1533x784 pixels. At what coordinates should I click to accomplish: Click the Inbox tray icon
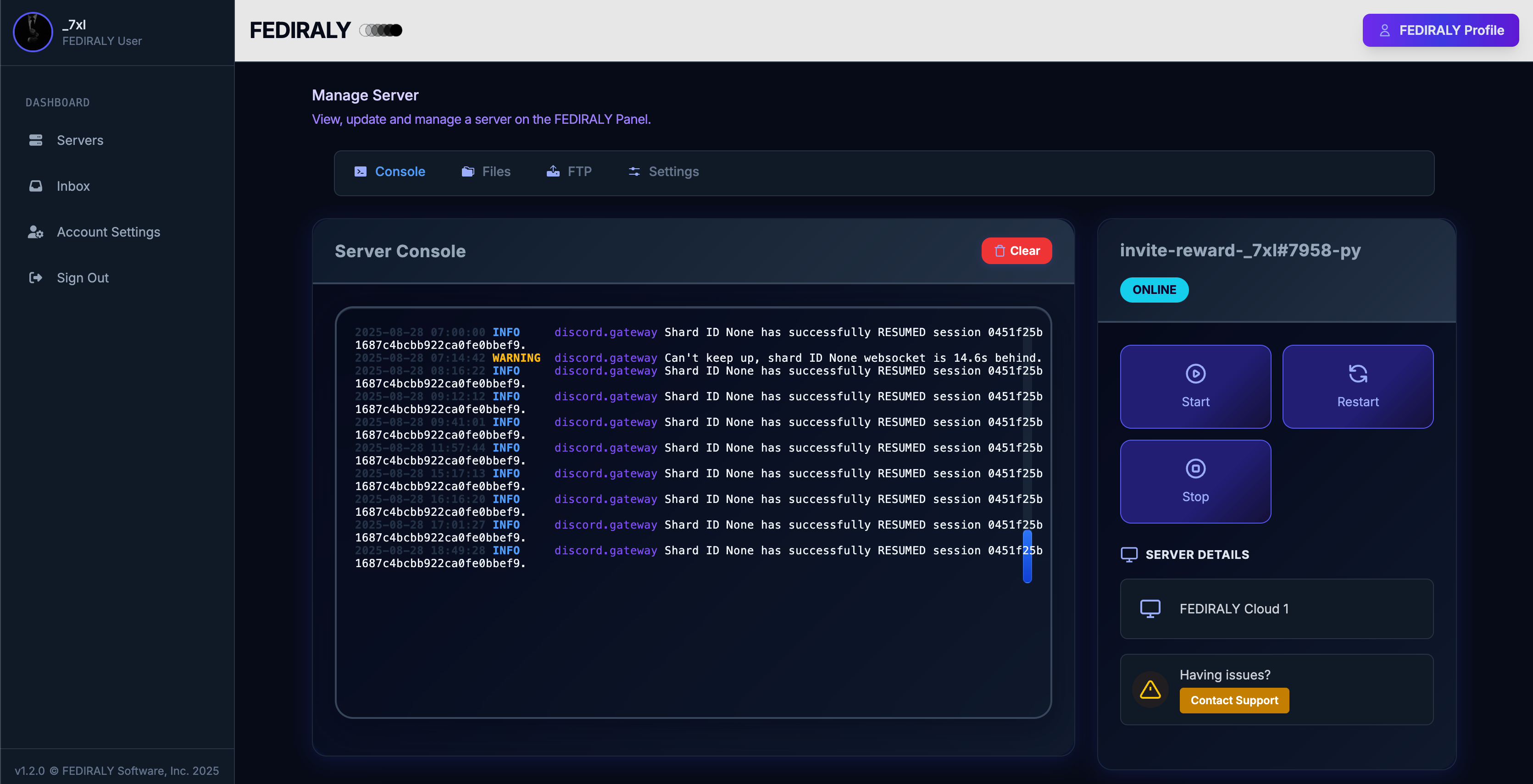click(x=36, y=186)
